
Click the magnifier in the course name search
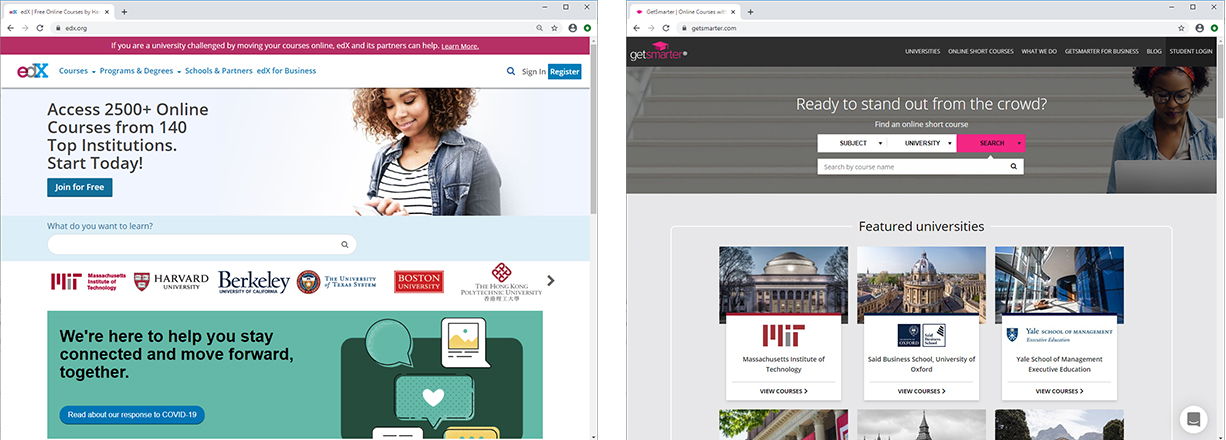pyautogui.click(x=1012, y=167)
